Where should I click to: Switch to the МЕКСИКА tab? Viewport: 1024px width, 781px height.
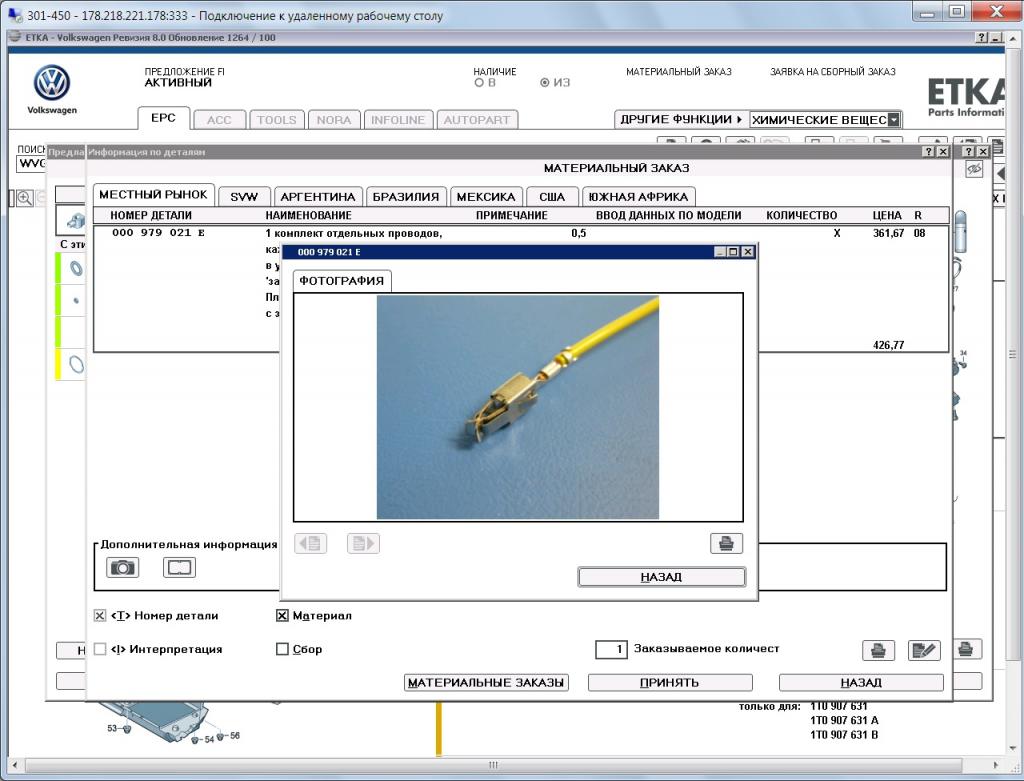point(485,197)
